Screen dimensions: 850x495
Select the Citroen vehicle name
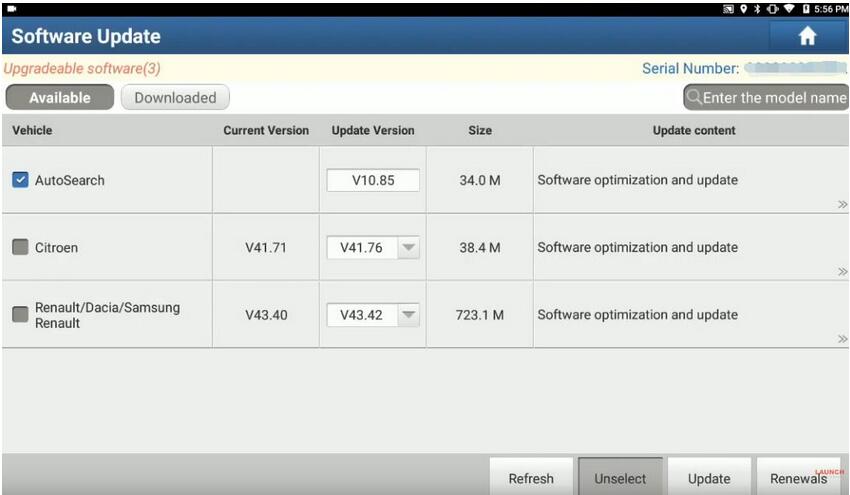pyautogui.click(x=56, y=248)
